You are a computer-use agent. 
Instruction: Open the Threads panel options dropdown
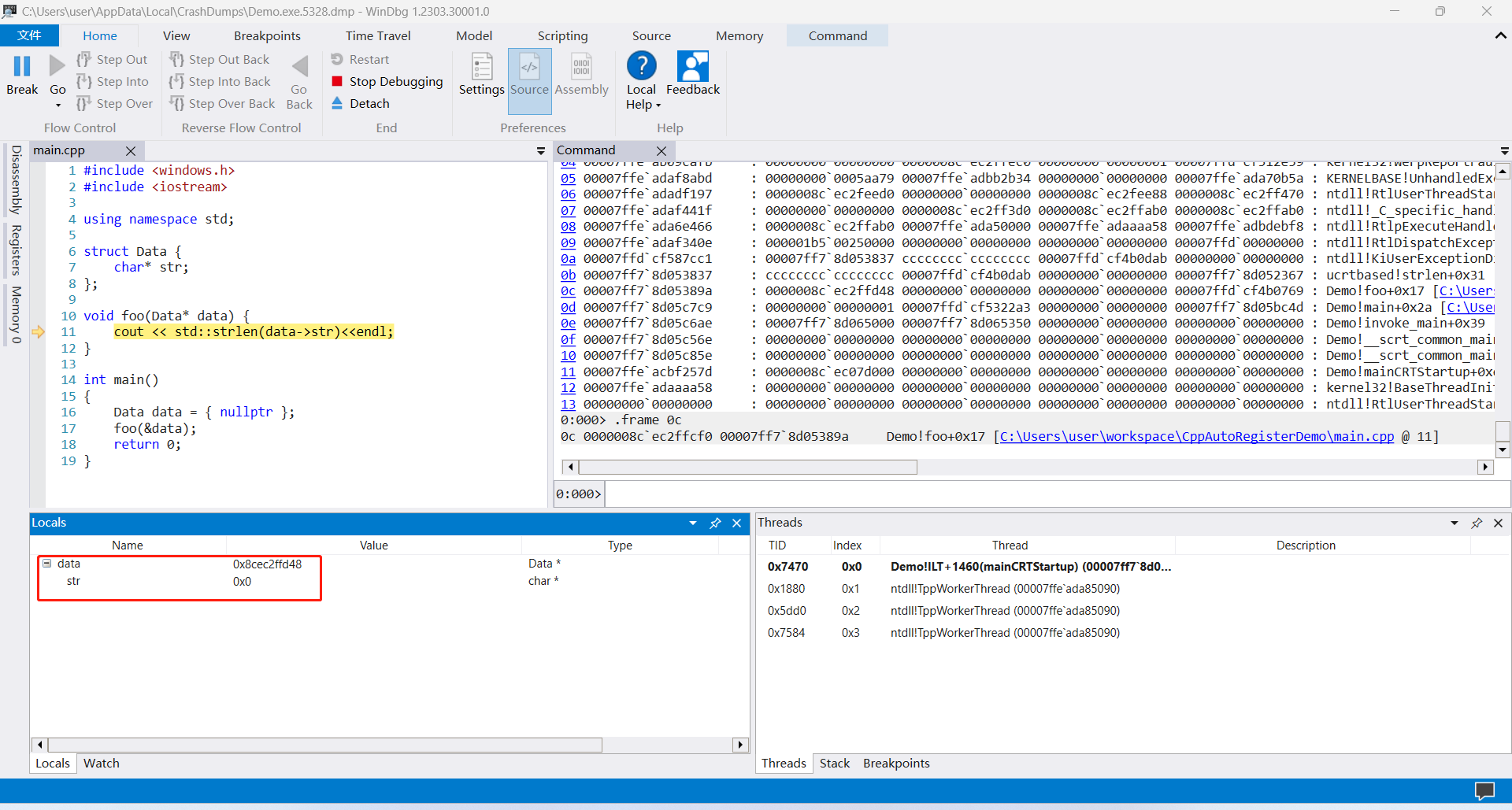1454,523
